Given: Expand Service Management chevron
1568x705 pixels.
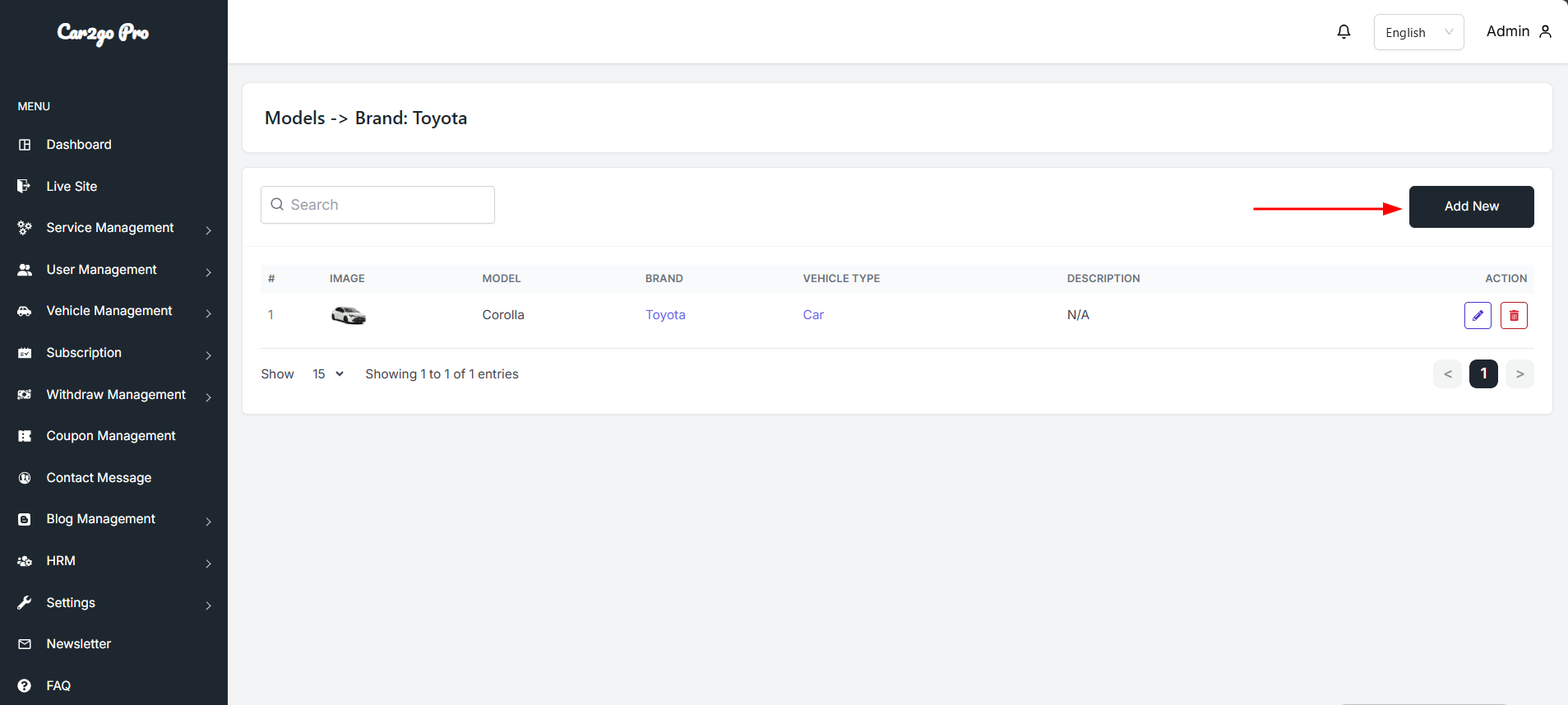Looking at the screenshot, I should pyautogui.click(x=209, y=230).
